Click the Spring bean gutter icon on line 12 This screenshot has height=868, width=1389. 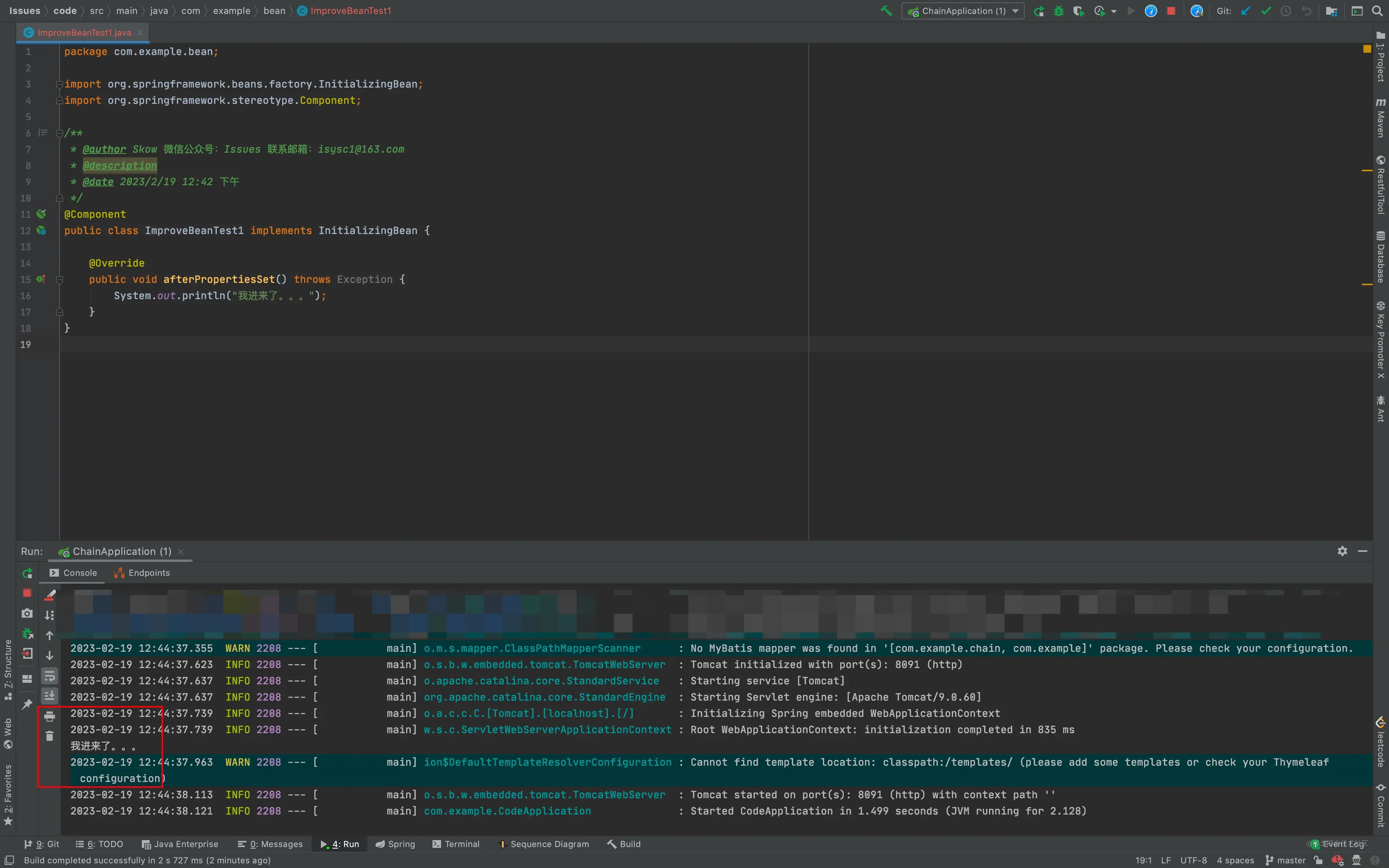pos(41,231)
